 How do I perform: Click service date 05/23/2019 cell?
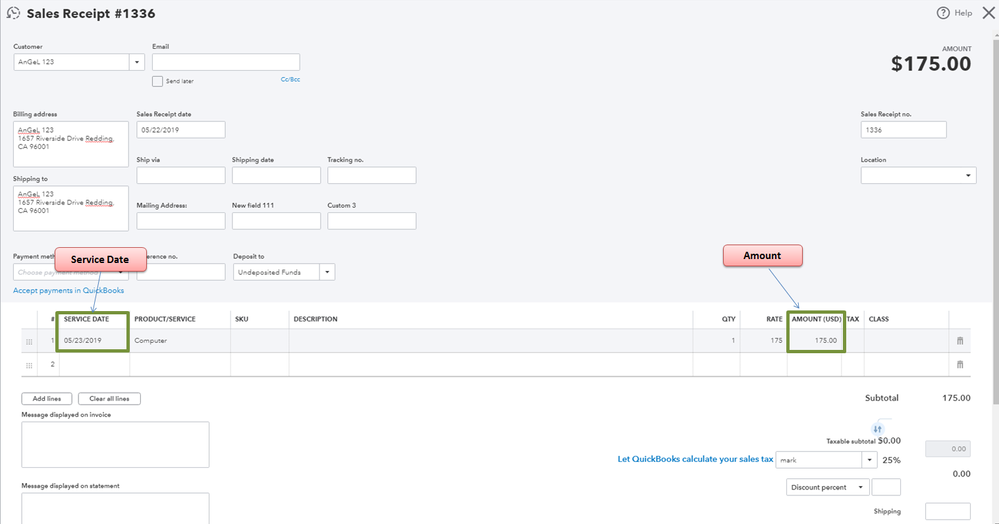click(93, 340)
